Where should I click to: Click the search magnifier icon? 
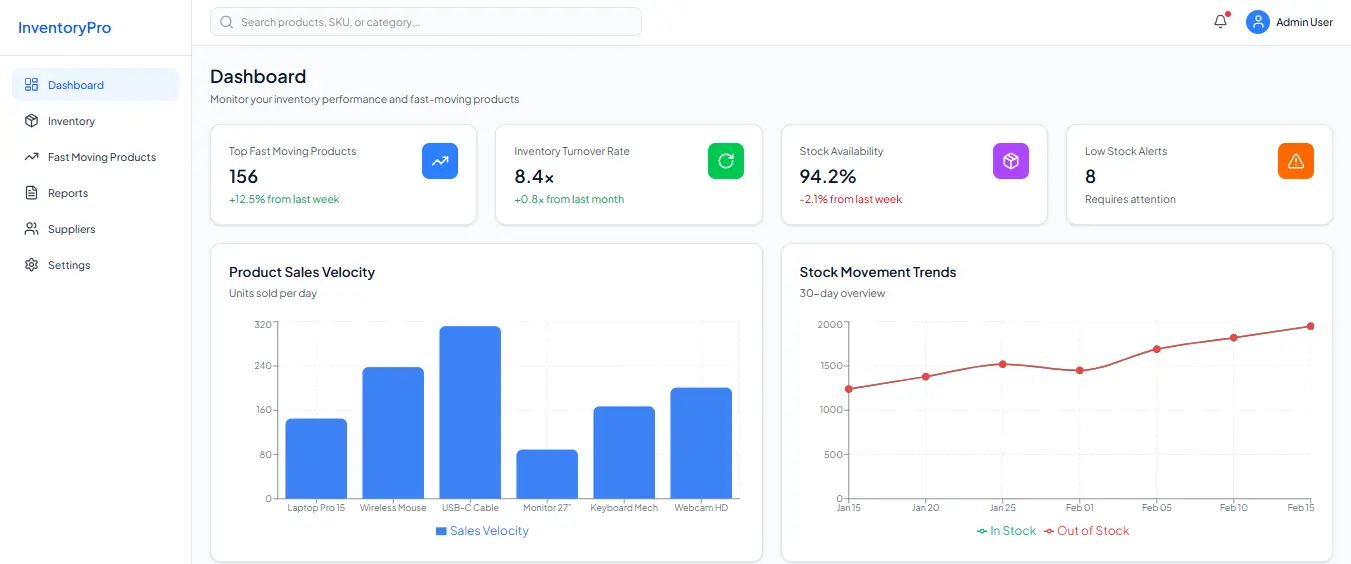pos(226,22)
